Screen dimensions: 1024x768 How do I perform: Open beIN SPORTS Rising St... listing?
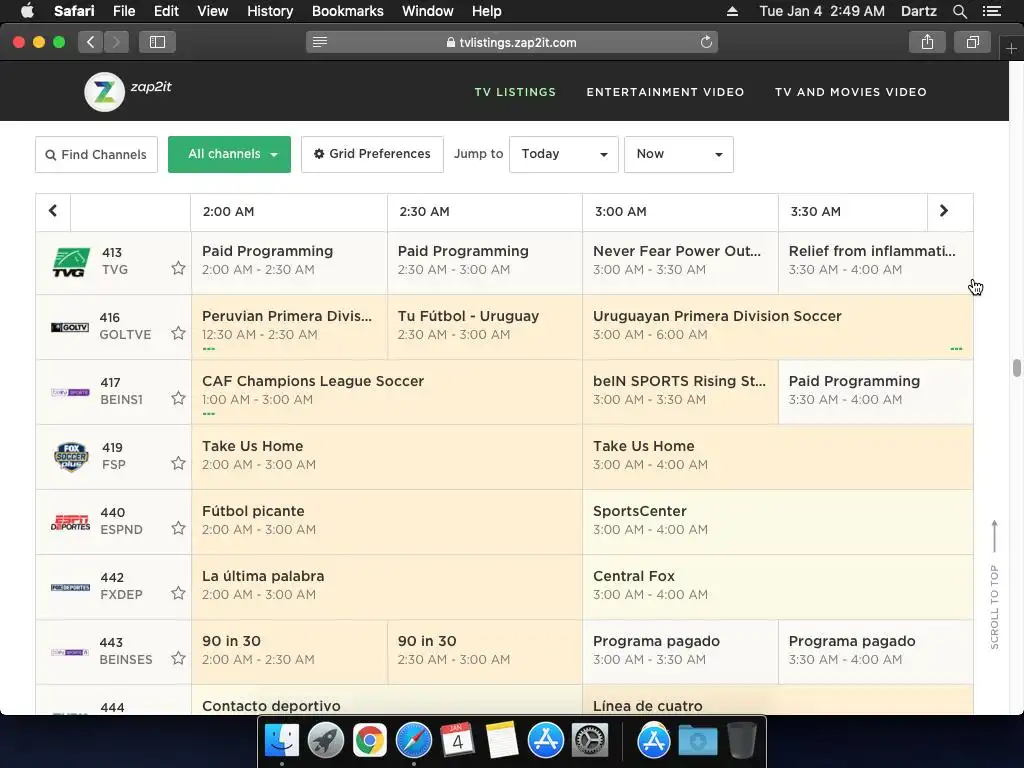point(680,392)
